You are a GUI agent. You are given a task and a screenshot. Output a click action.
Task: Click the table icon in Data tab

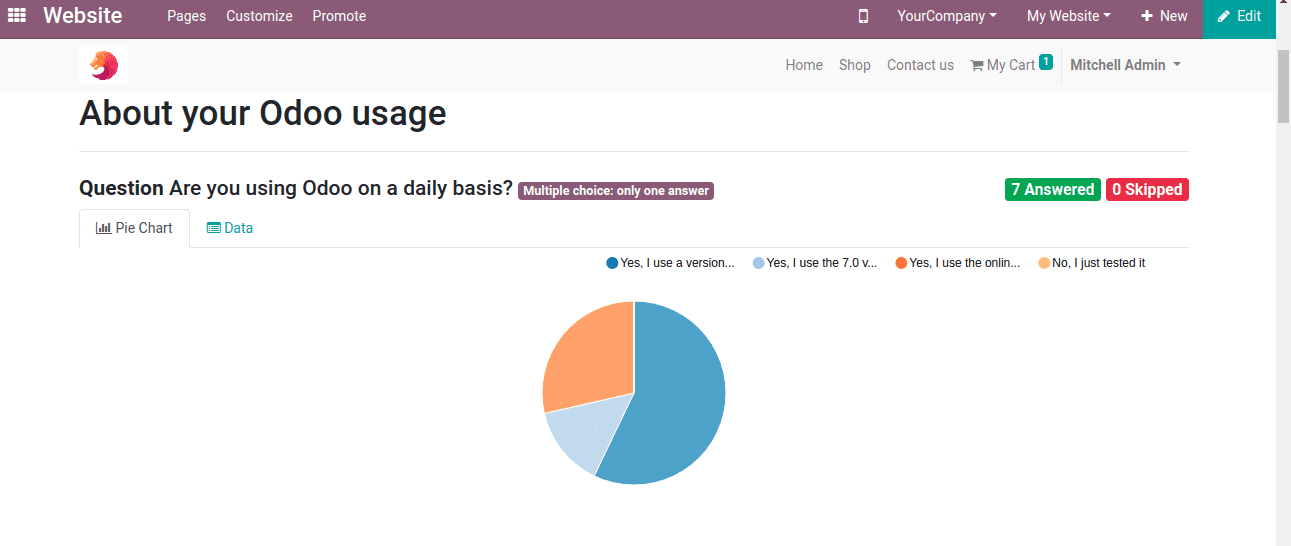pyautogui.click(x=214, y=228)
